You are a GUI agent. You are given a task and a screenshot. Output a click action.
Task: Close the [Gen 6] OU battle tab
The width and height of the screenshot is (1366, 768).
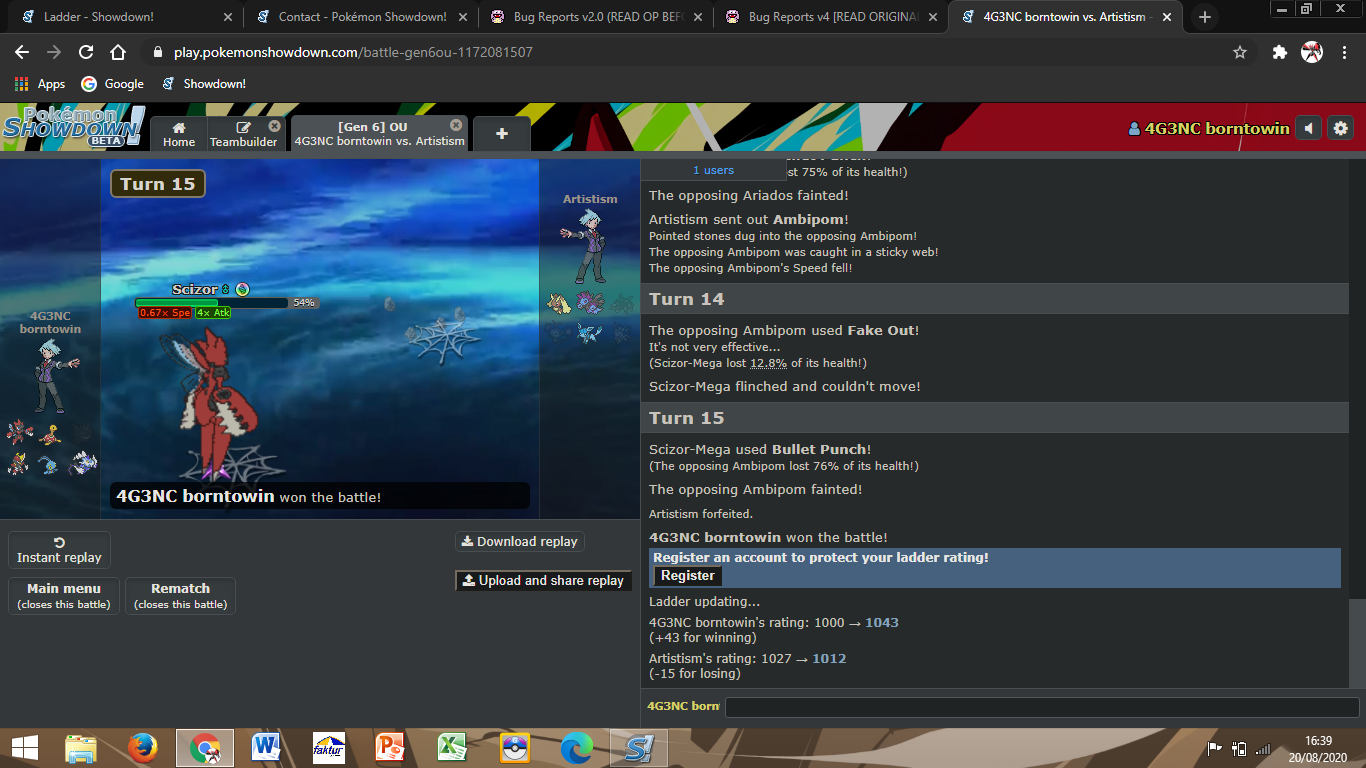pos(456,125)
